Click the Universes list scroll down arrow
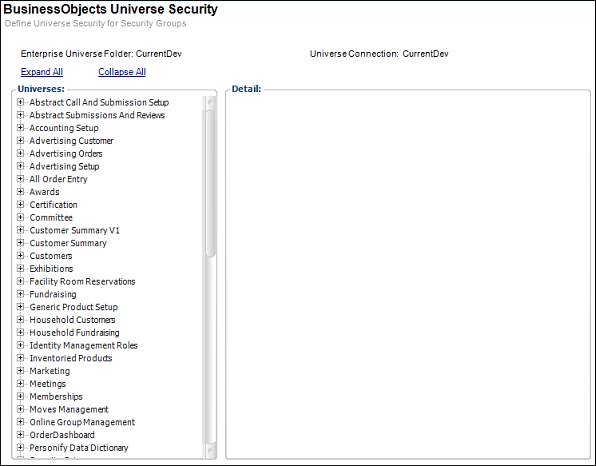This screenshot has width=596, height=466. [x=210, y=451]
